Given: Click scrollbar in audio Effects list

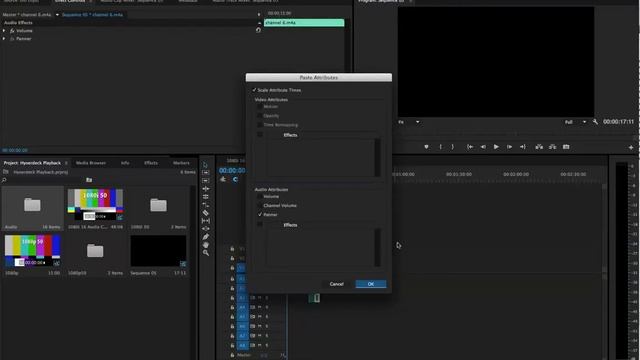Looking at the screenshot, I should click(x=377, y=247).
